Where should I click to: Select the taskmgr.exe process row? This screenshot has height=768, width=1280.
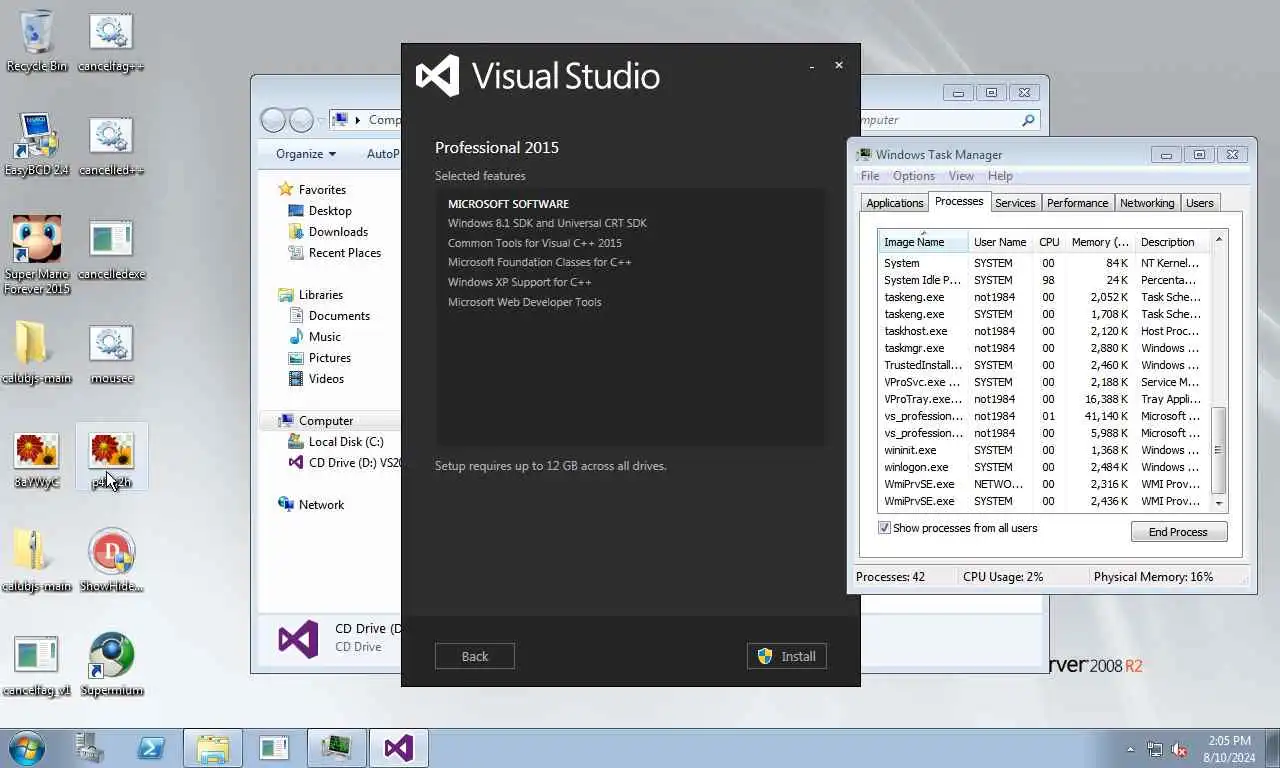point(1044,348)
